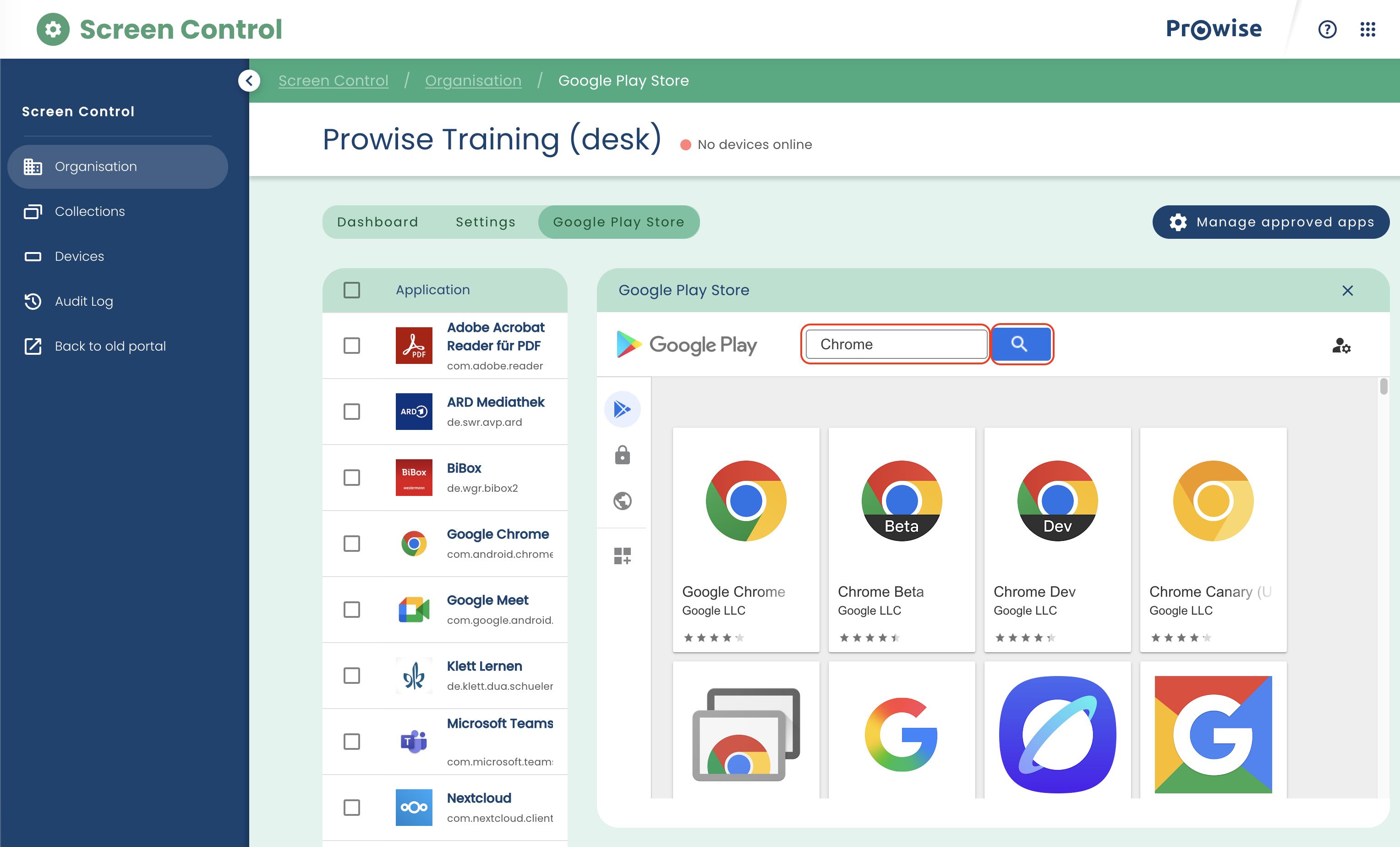Open private apps lock icon
The image size is (1400, 847).
[x=622, y=455]
